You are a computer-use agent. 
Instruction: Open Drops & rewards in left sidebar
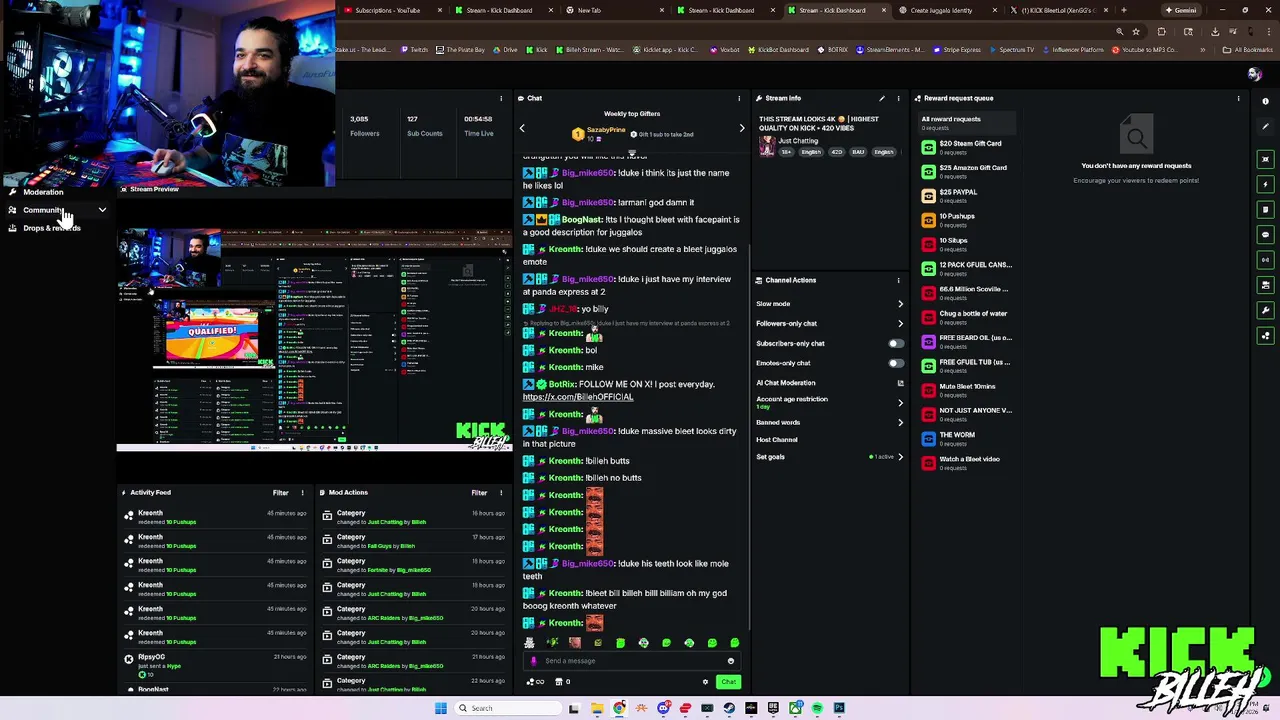[x=51, y=228]
